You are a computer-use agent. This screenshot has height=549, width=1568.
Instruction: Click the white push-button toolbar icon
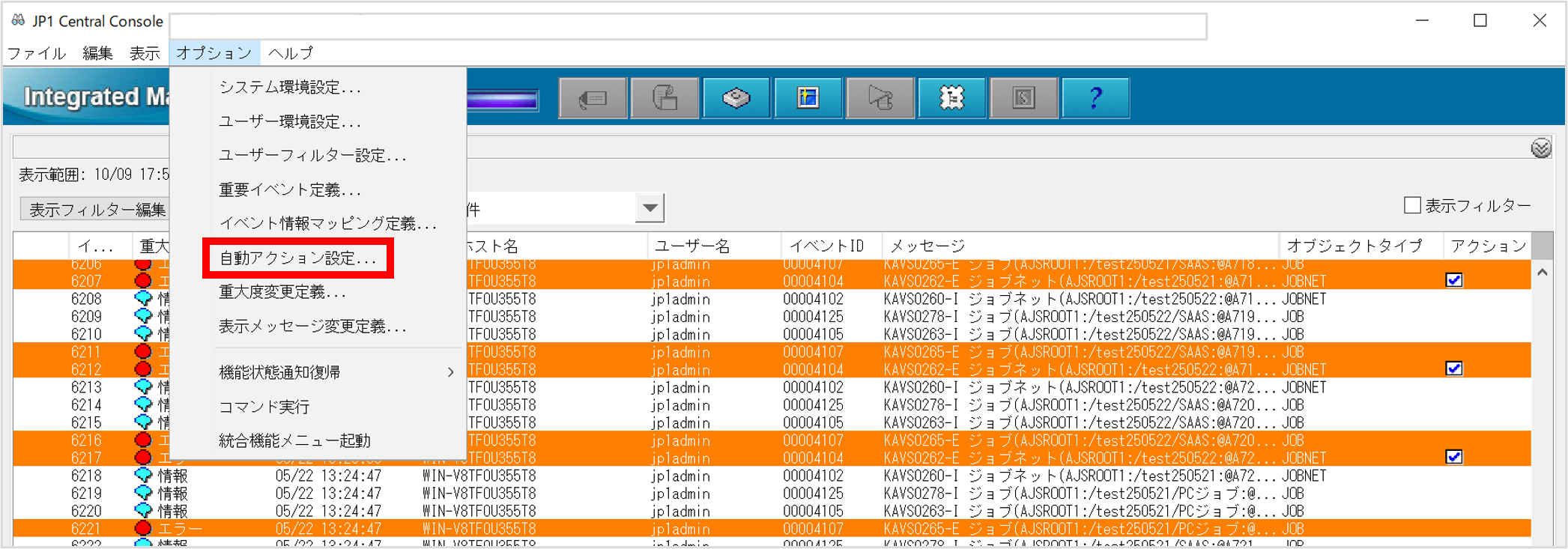pyautogui.click(x=736, y=98)
